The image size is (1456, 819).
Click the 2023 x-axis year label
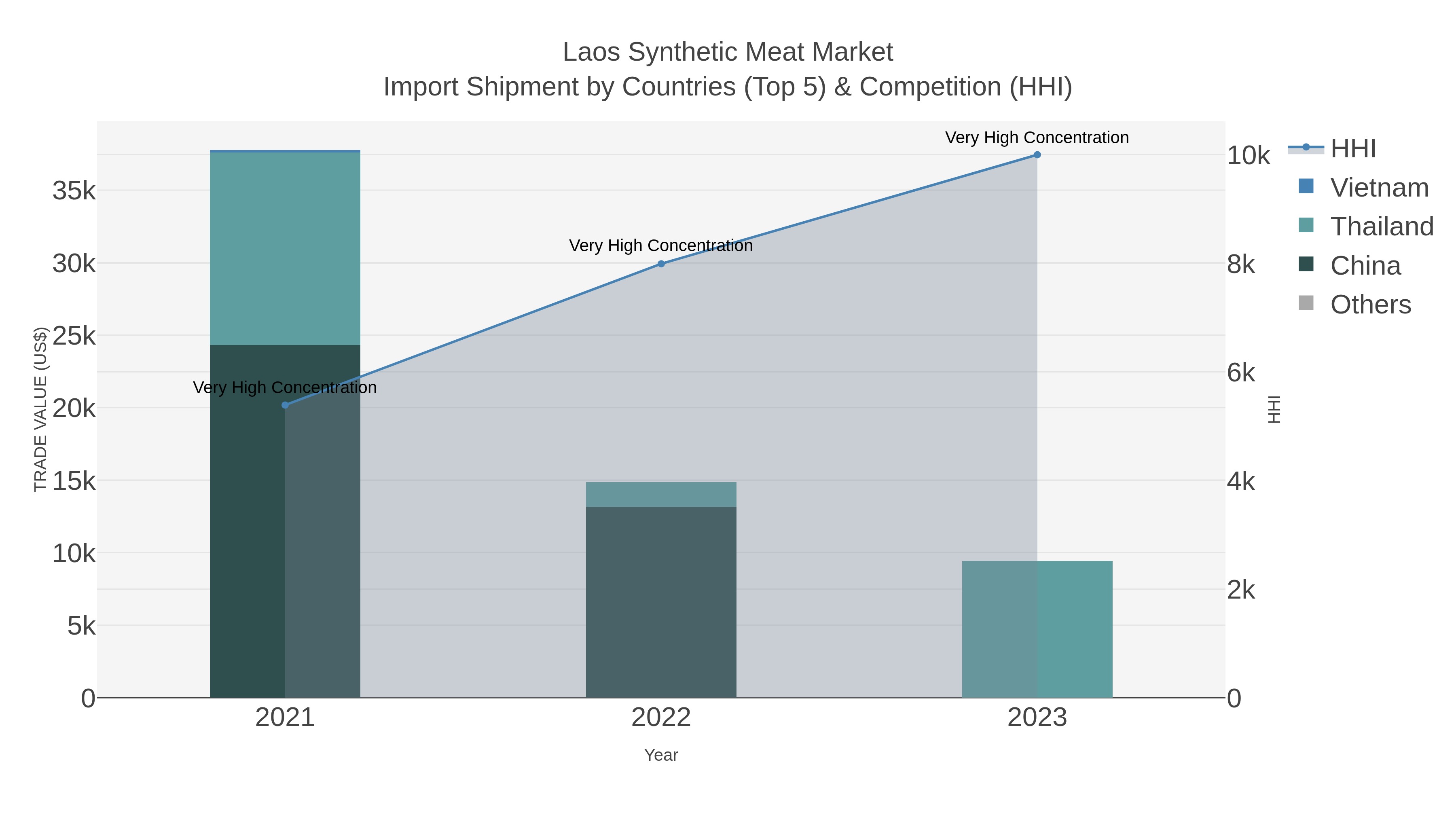[1037, 718]
